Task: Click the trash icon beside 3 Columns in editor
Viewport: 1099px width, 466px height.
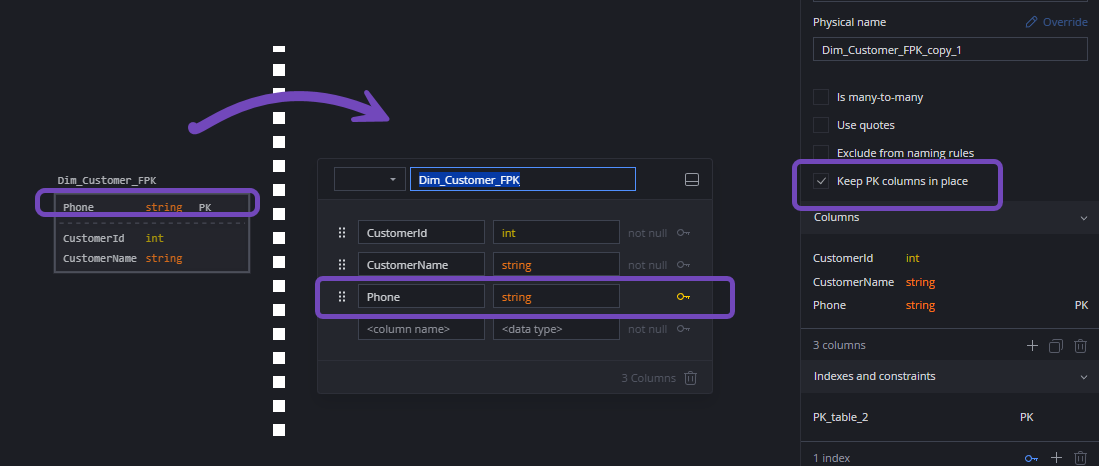Action: click(690, 378)
